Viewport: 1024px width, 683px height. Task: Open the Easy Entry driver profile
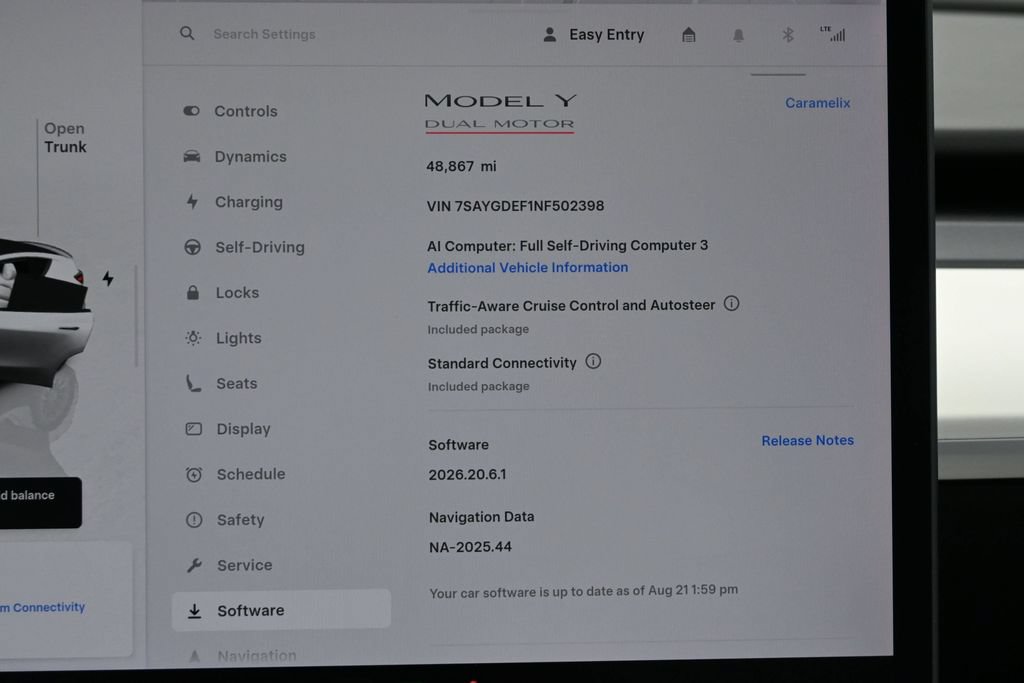coord(594,35)
